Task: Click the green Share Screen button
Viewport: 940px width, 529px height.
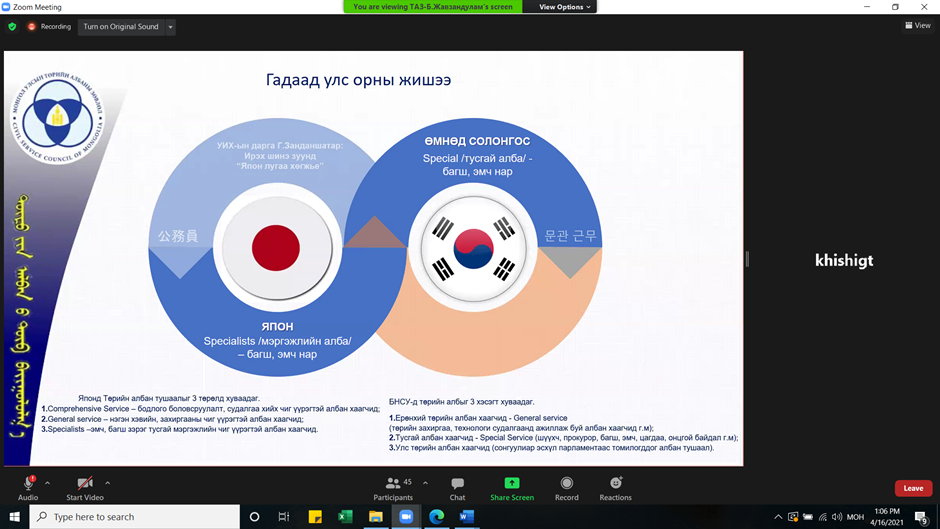Action: click(512, 488)
